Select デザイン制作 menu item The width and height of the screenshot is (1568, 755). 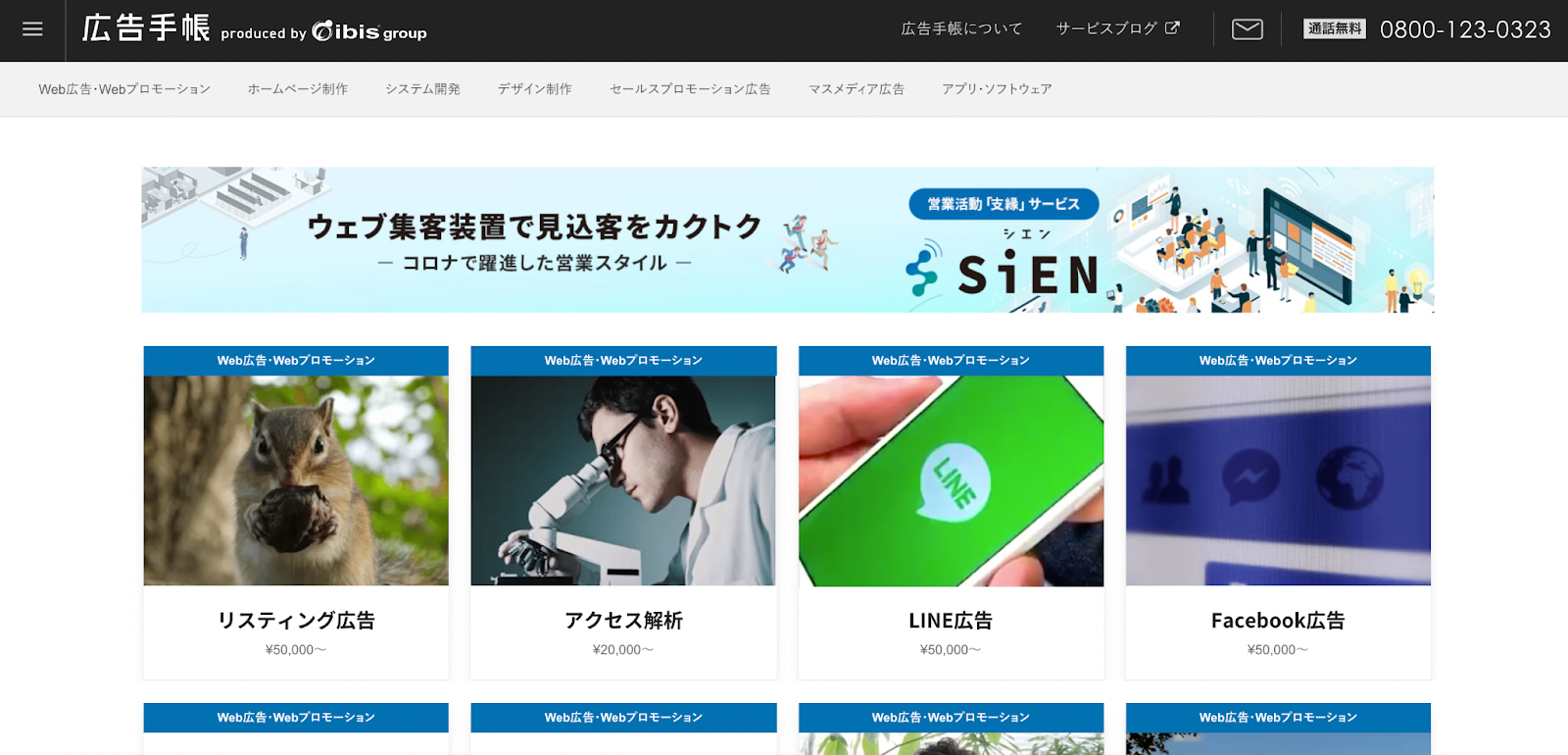[535, 89]
